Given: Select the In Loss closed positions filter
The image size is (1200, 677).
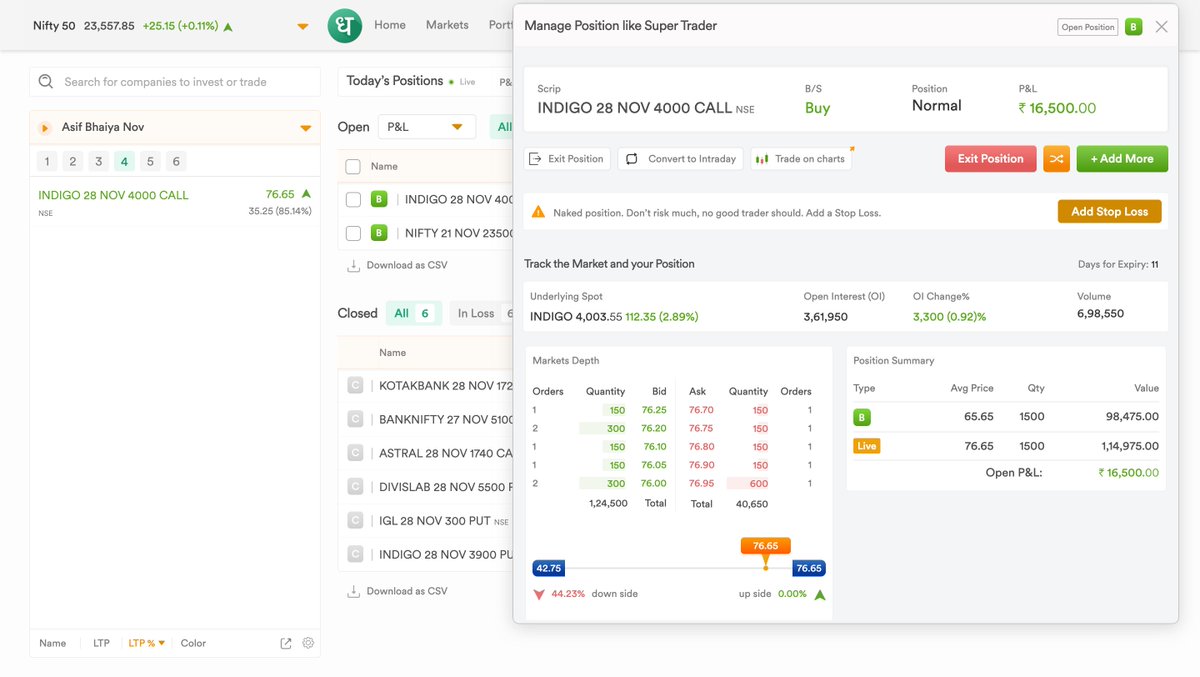Looking at the screenshot, I should (x=482, y=313).
